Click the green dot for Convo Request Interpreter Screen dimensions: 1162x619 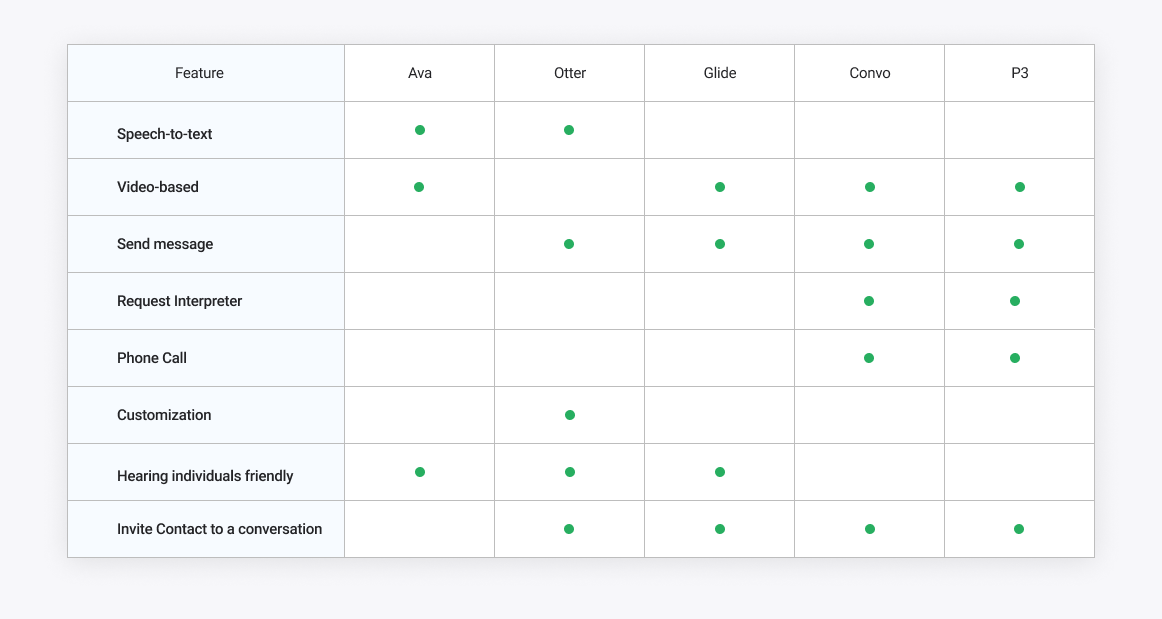click(x=869, y=301)
